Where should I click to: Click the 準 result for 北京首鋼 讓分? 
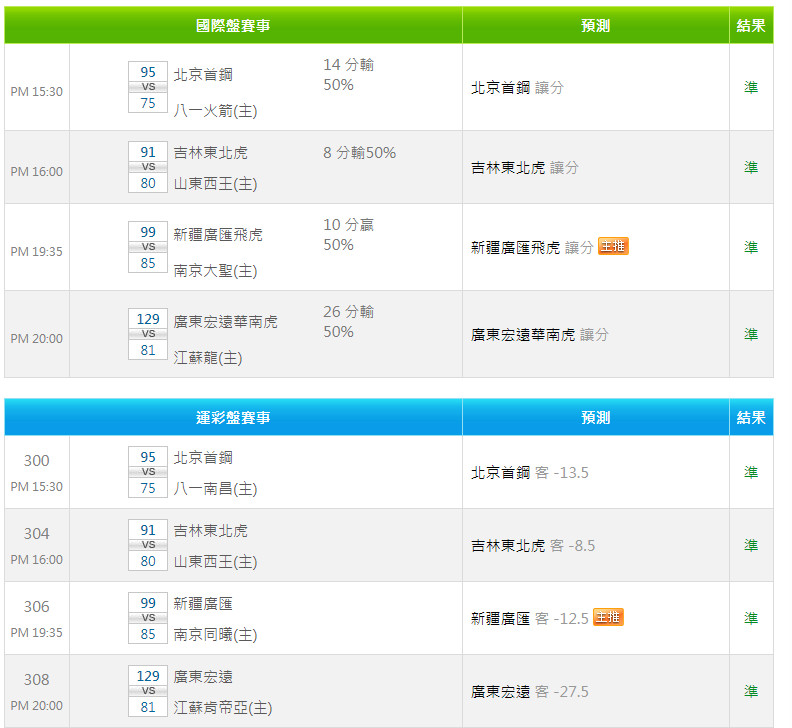pos(751,87)
